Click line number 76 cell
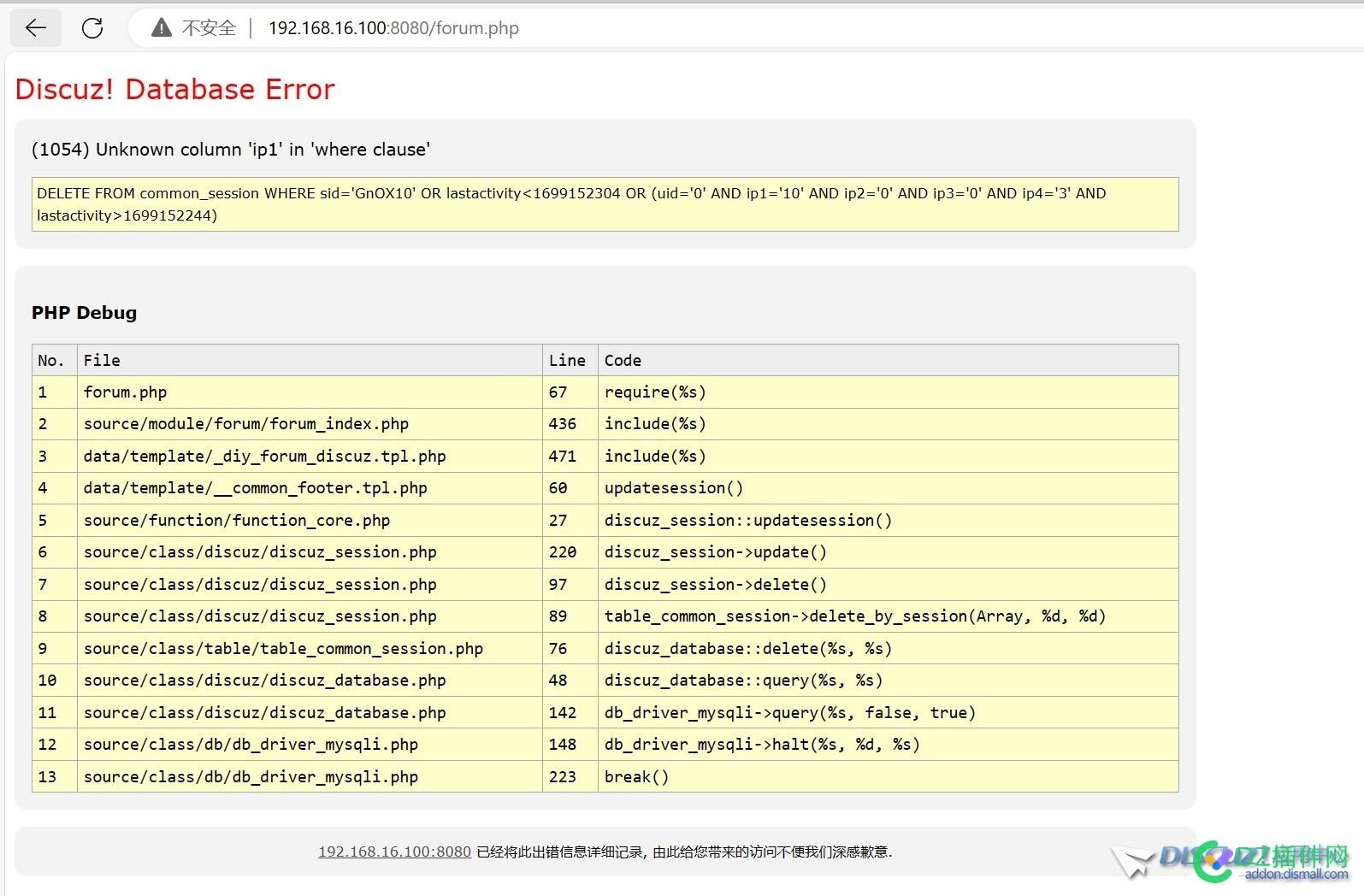This screenshot has height=896, width=1364. click(570, 649)
